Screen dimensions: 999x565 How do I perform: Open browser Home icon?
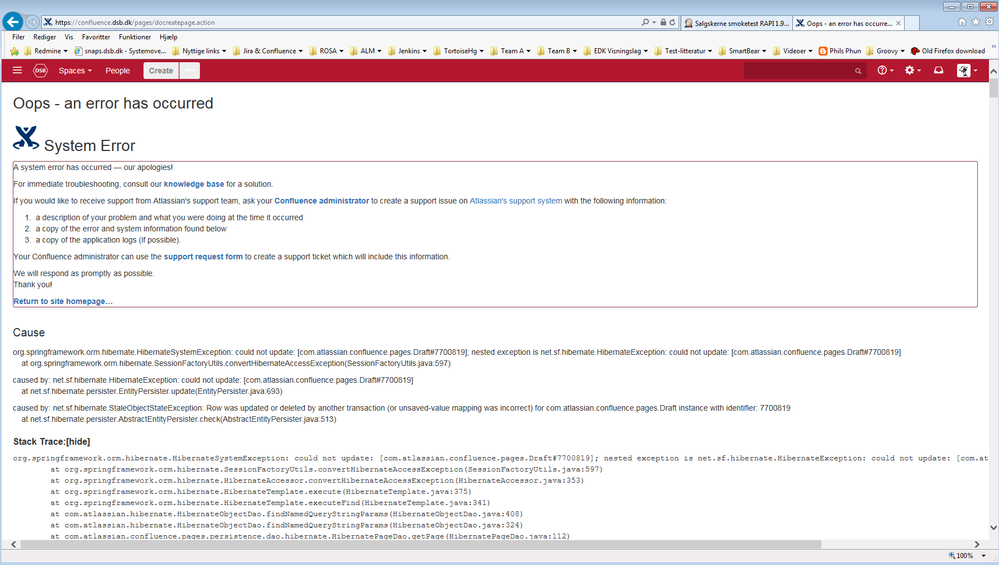tap(962, 22)
